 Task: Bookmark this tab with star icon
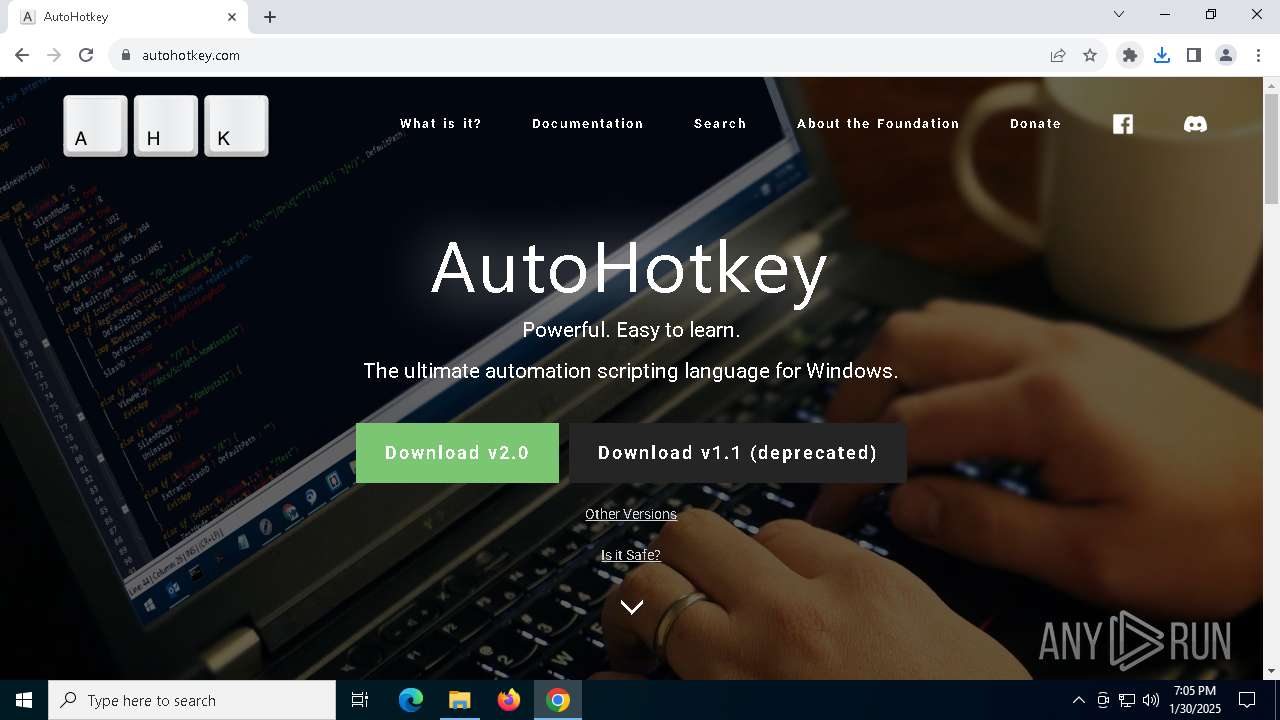[x=1090, y=55]
